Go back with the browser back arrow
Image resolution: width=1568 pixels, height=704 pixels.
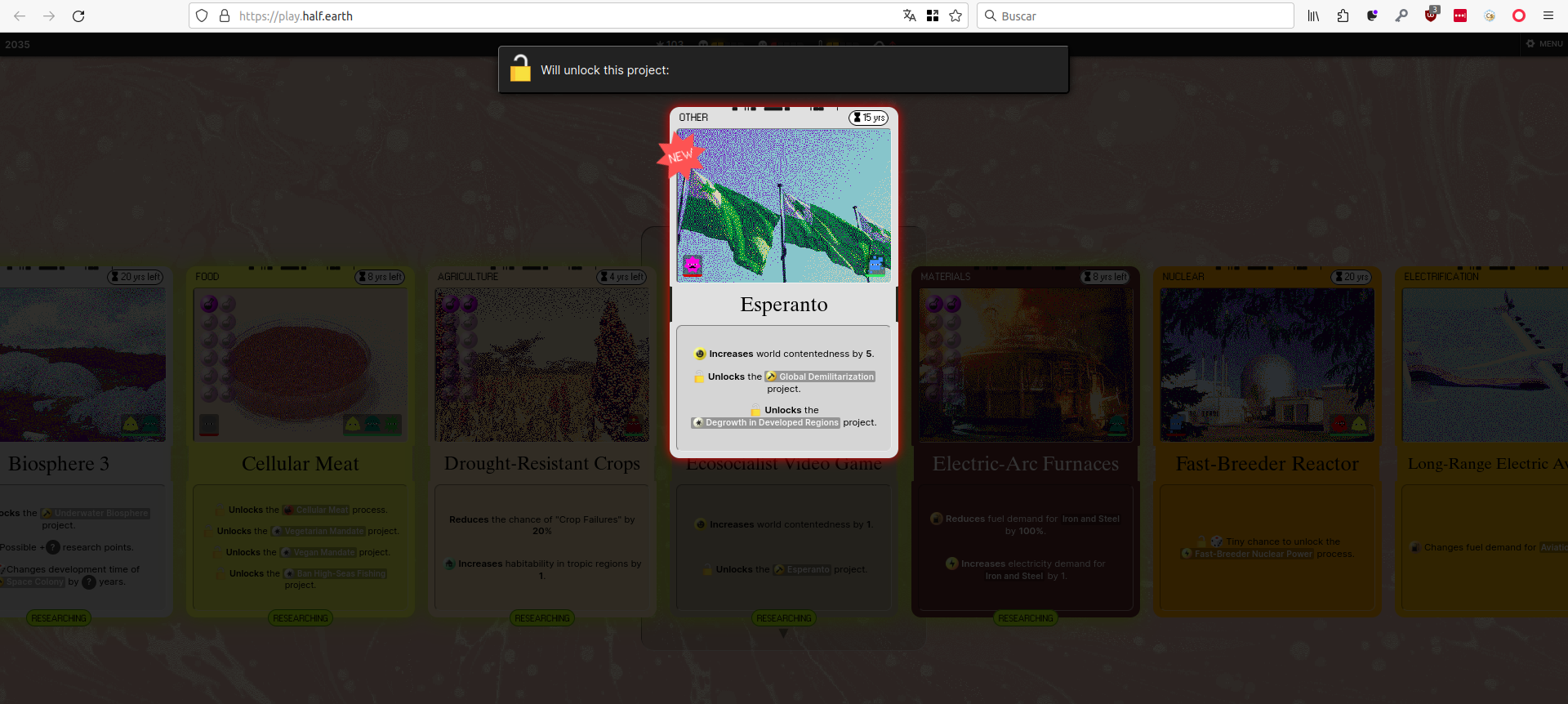click(x=20, y=16)
